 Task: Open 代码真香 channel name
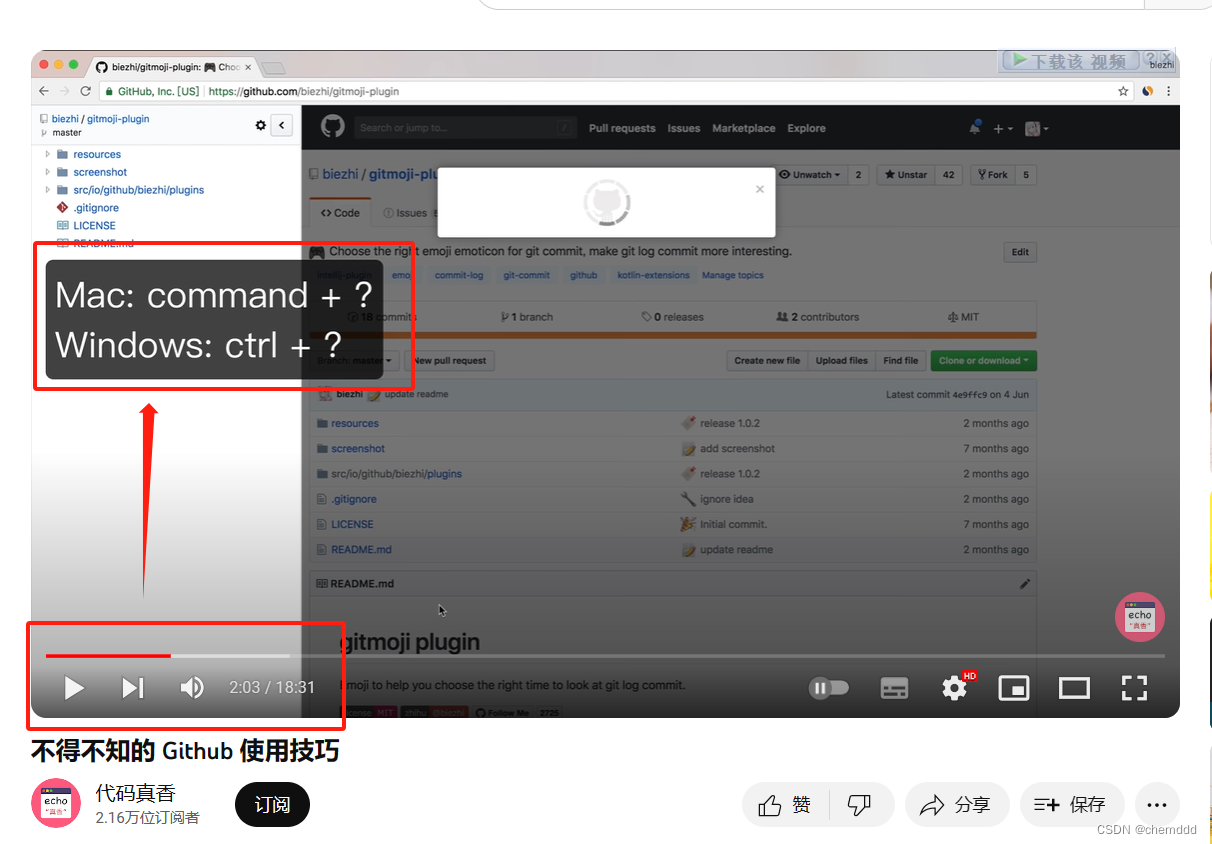coord(136,793)
